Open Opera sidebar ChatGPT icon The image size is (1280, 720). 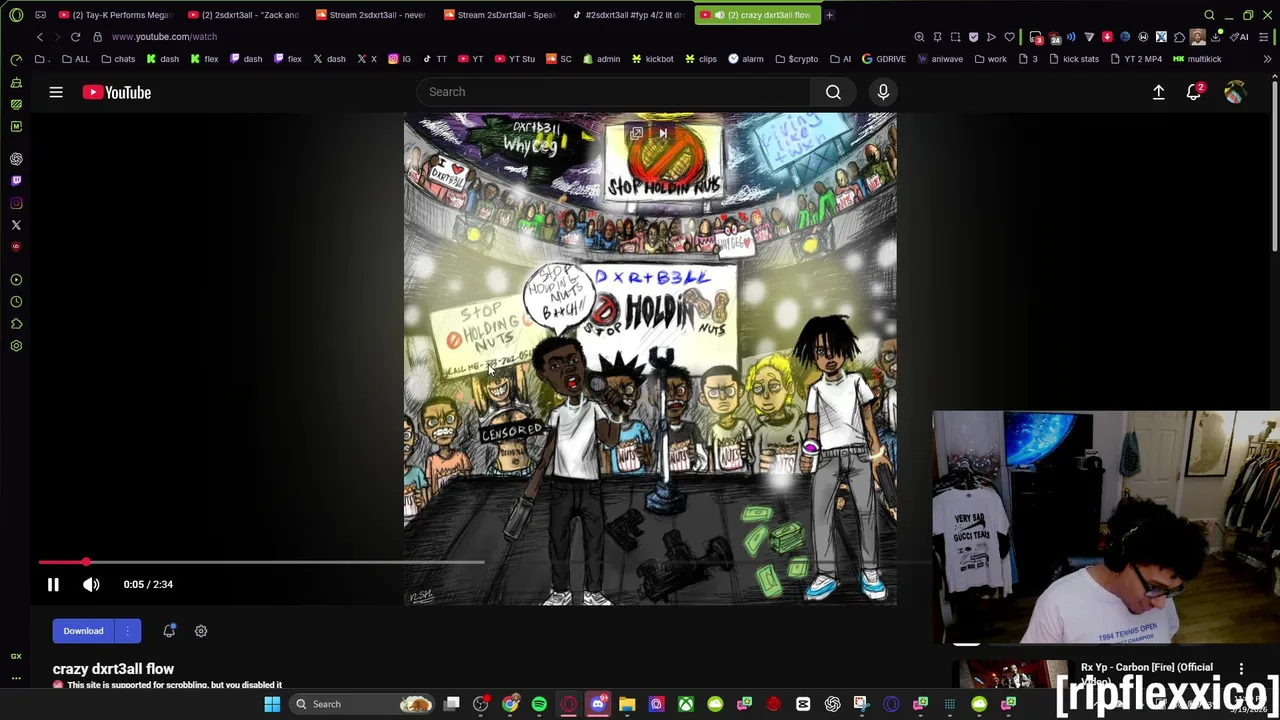[x=16, y=159]
